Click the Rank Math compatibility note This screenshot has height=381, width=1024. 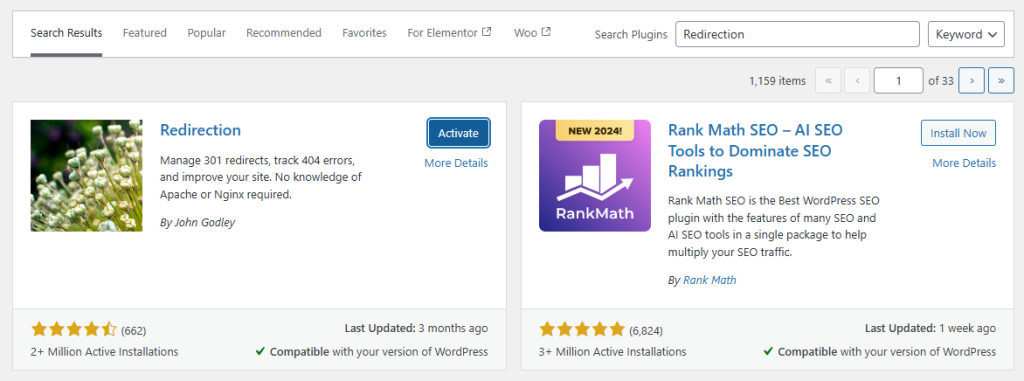coord(880,352)
